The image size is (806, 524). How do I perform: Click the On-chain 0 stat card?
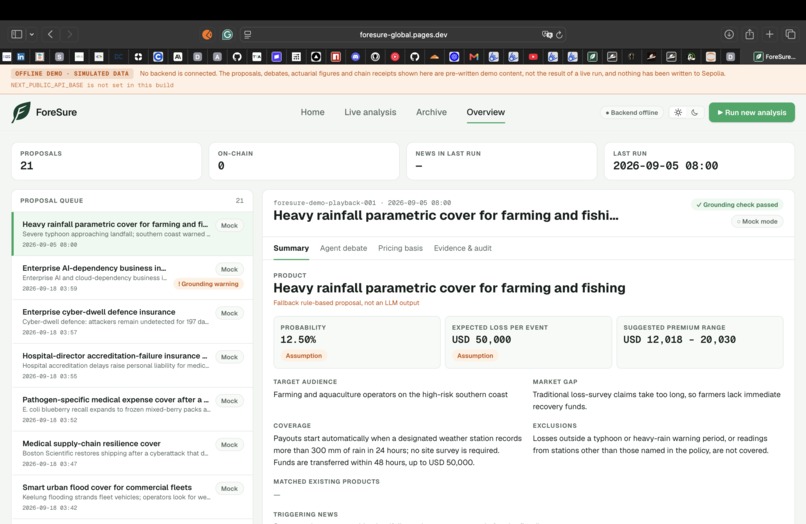(304, 161)
